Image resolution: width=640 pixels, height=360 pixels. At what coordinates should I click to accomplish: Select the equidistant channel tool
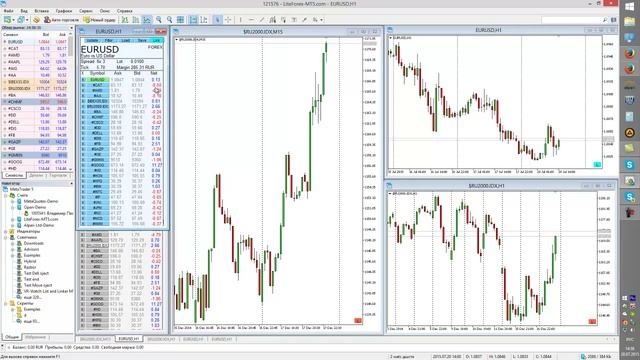[273, 20]
